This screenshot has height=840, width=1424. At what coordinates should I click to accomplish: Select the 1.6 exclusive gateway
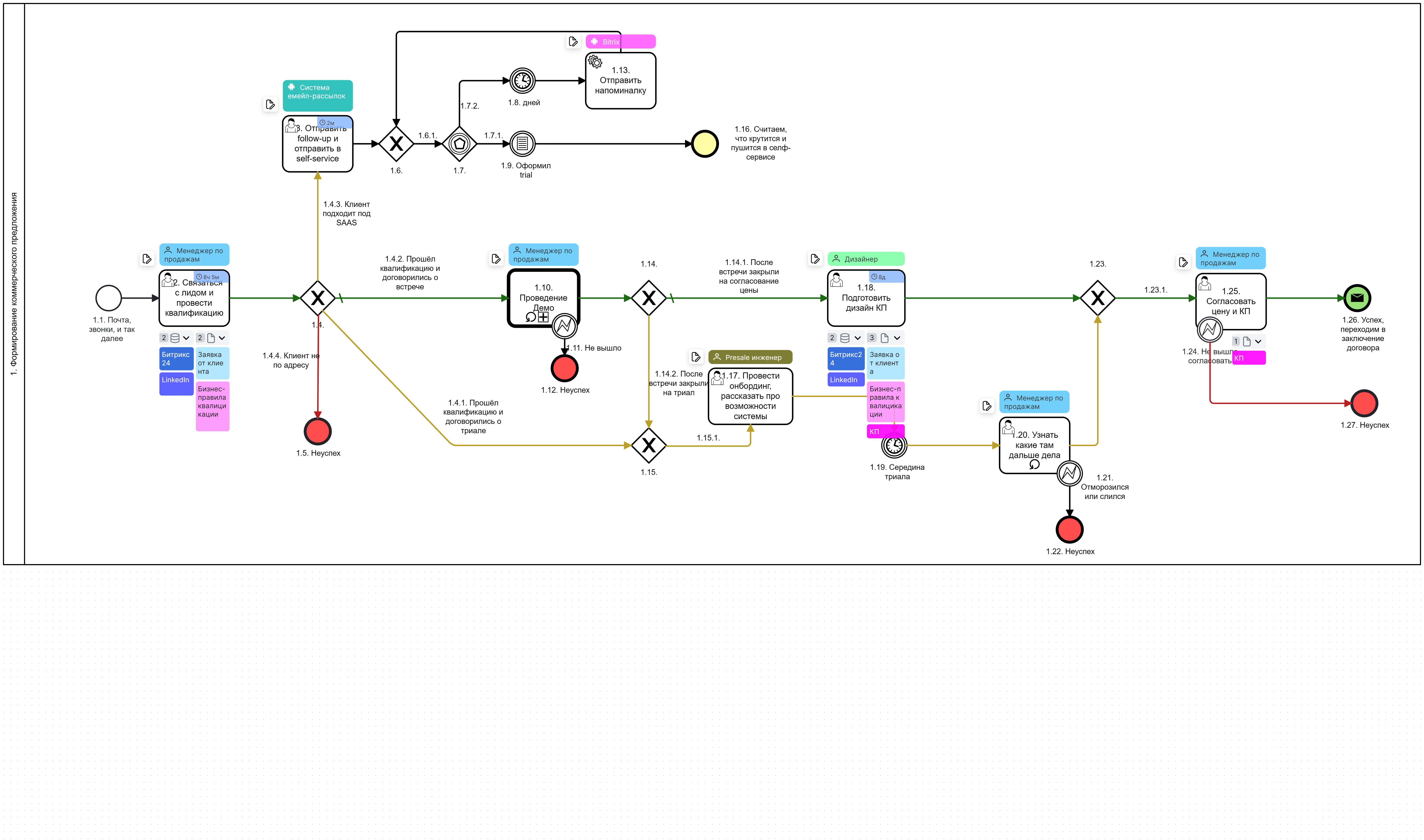click(396, 144)
